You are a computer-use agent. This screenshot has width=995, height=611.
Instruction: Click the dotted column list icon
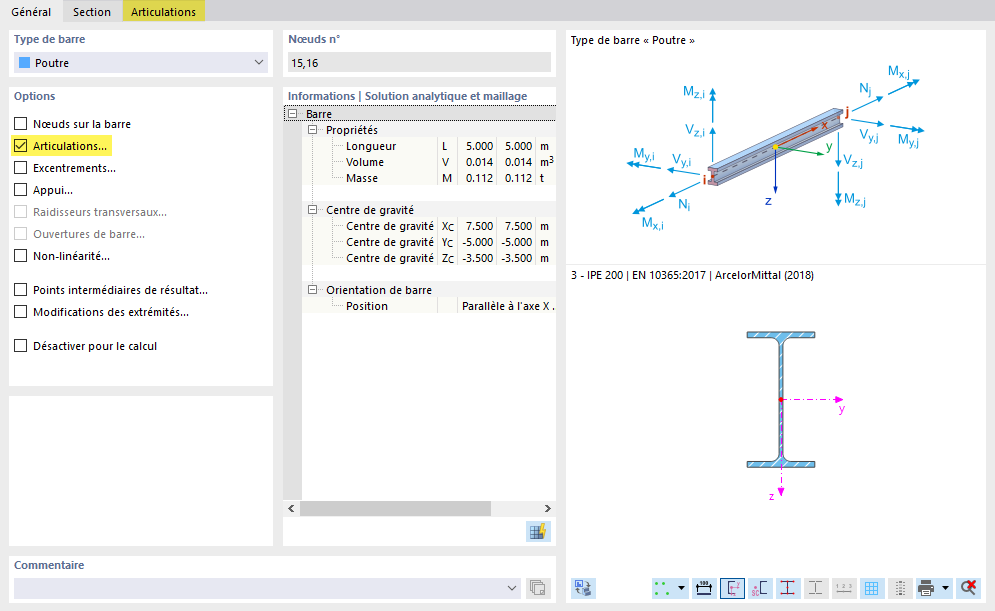click(899, 588)
